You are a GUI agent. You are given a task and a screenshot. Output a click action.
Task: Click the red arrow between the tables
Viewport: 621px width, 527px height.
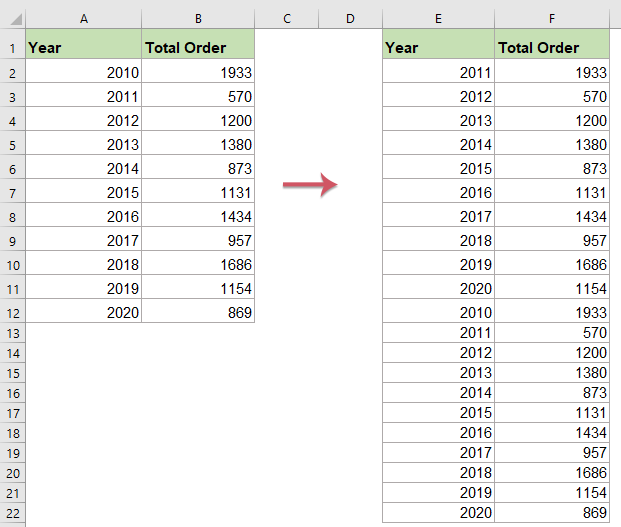coord(309,184)
